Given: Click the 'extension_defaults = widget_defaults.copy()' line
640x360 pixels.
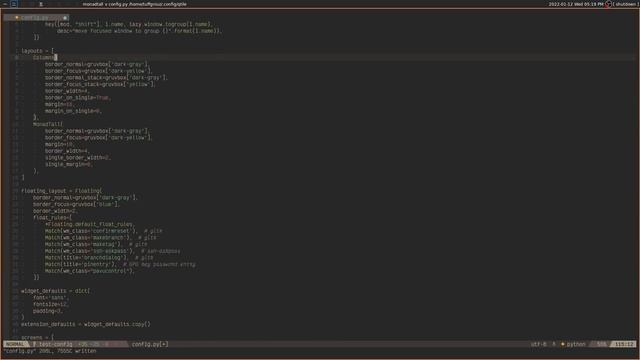Looking at the screenshot, I should [86, 324].
